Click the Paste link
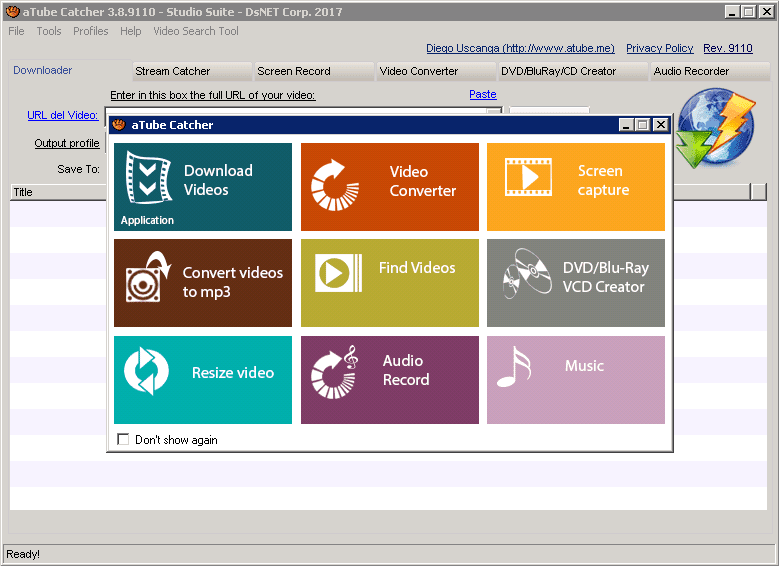779x566 pixels. tap(483, 94)
